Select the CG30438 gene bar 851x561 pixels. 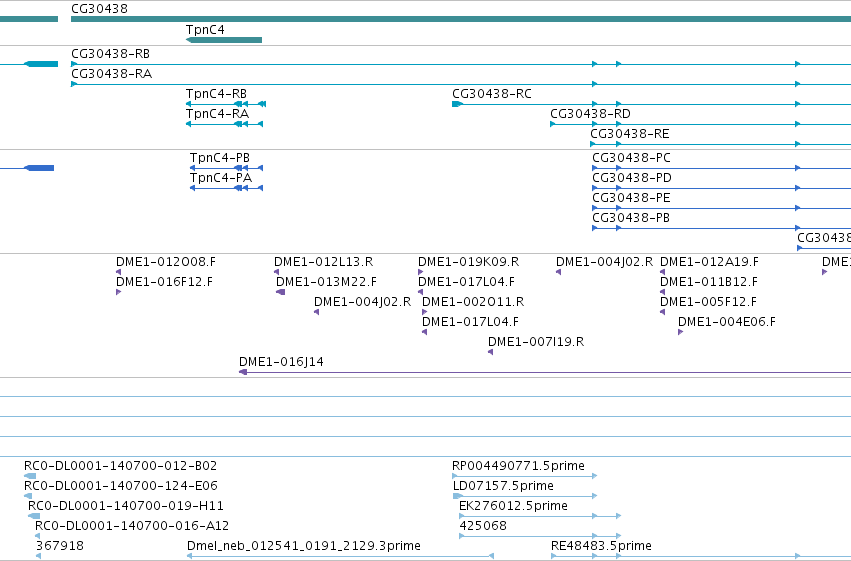461,19
